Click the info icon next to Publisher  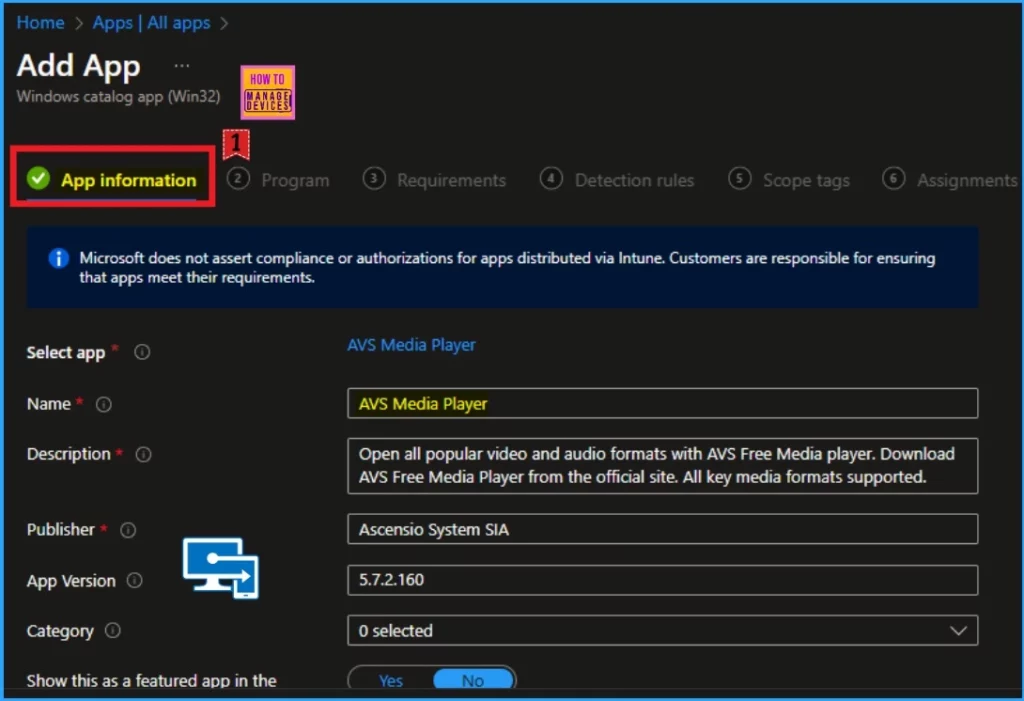click(x=127, y=530)
